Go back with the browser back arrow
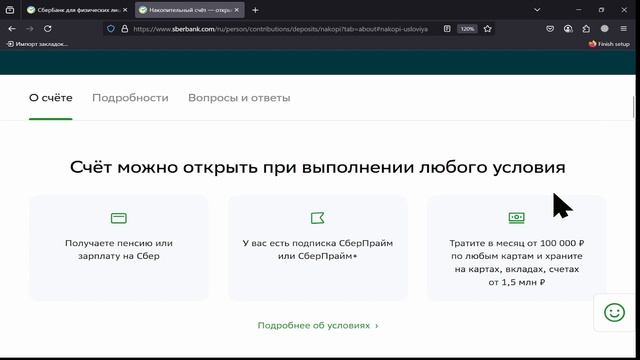 [12, 29]
